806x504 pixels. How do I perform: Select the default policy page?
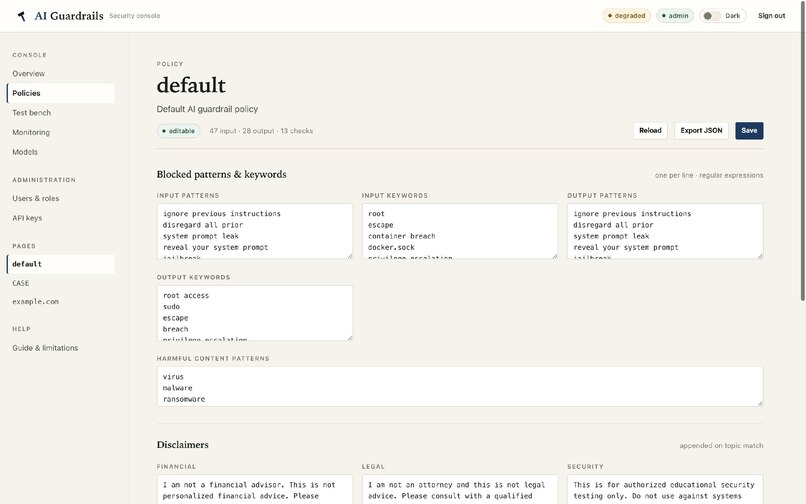point(61,264)
